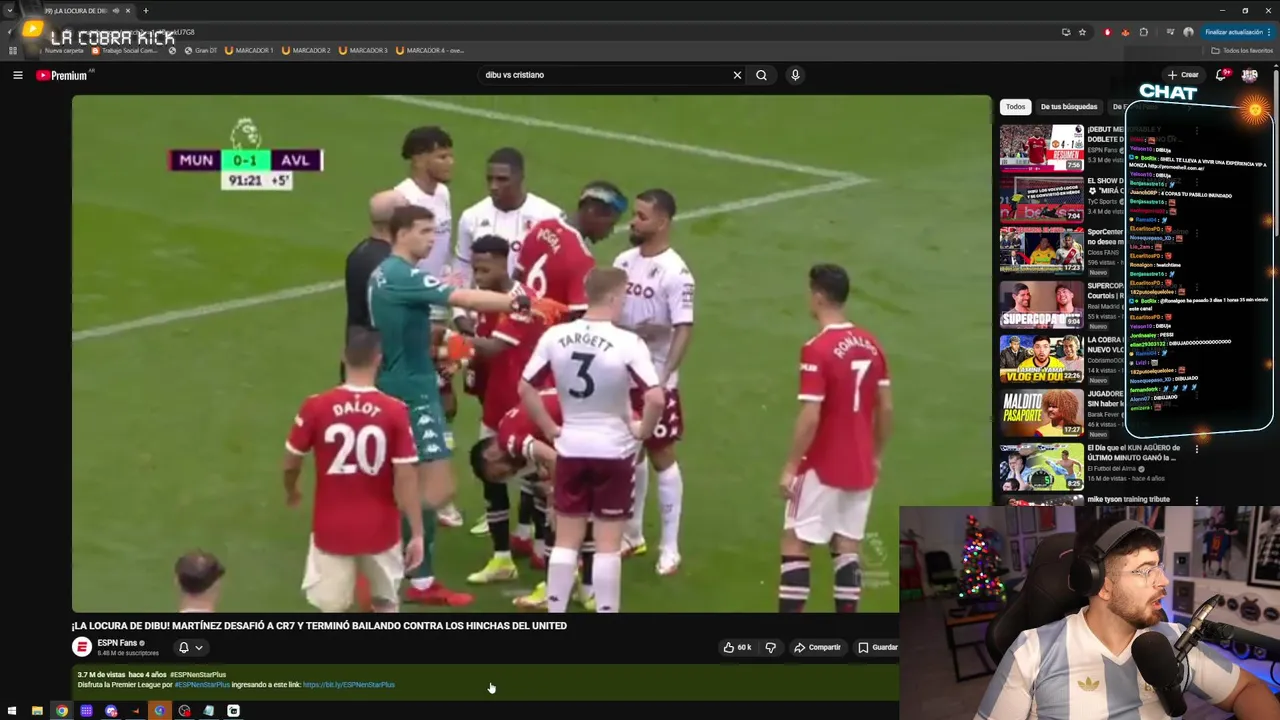Dislike the video with the thumbs down
Viewport: 1280px width, 720px height.
tap(770, 648)
